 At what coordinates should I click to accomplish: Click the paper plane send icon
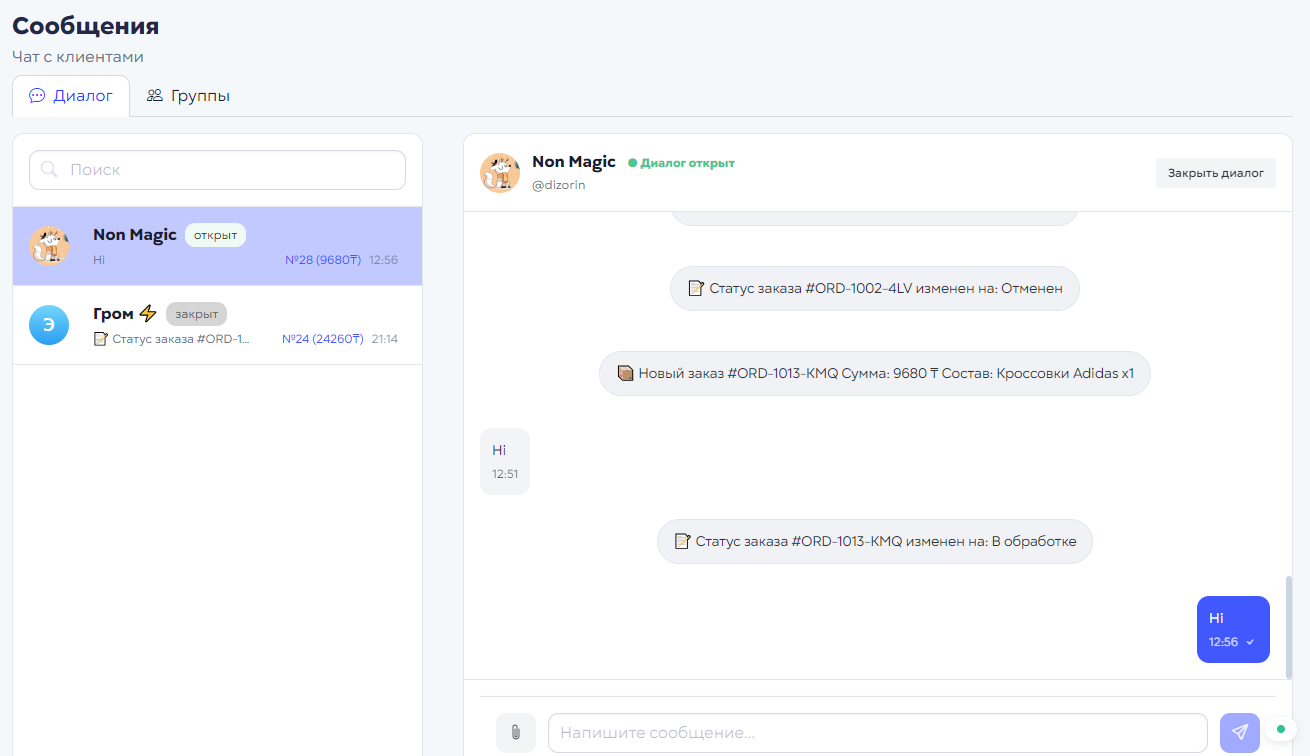1240,733
